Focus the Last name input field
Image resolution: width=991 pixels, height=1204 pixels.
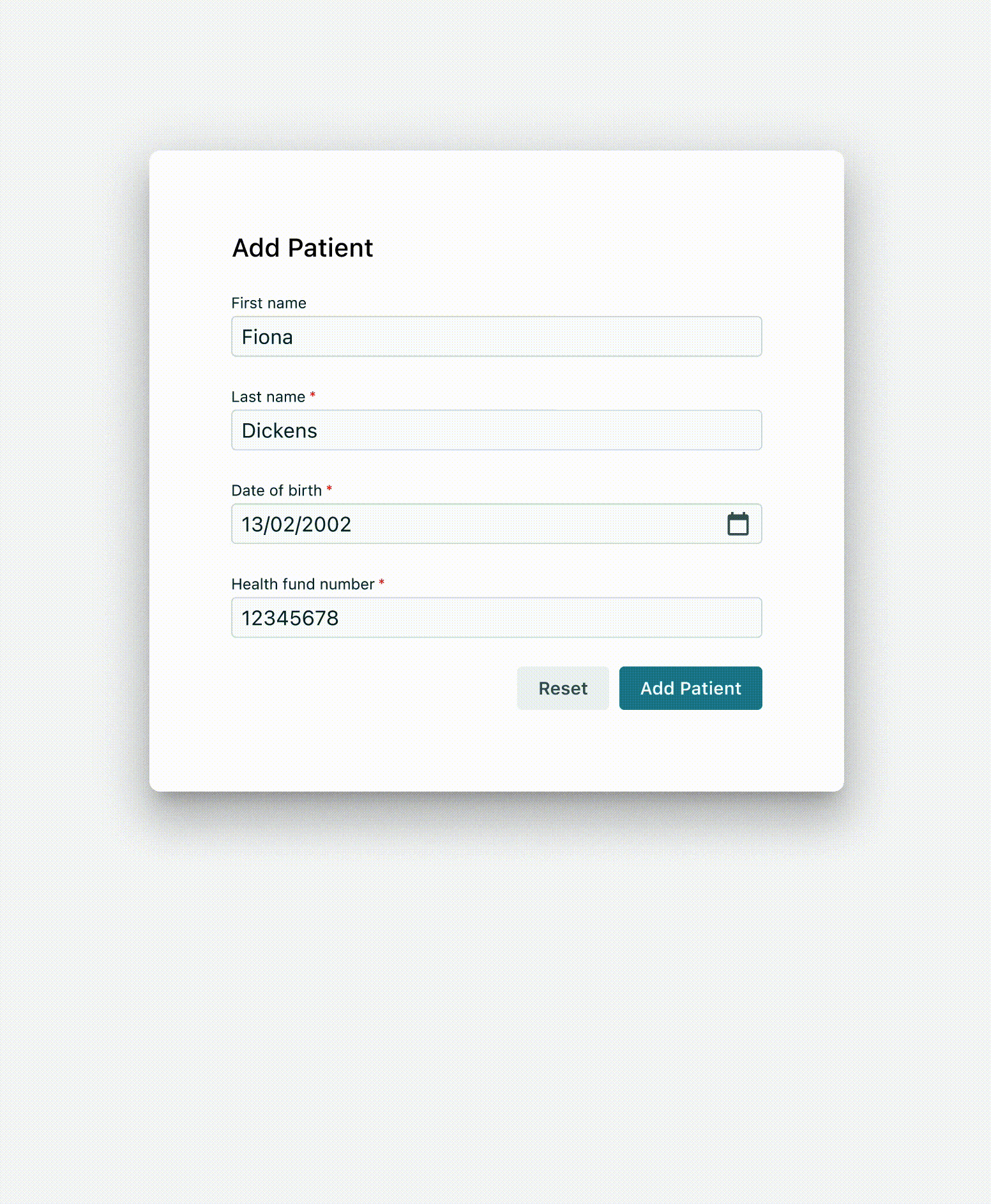496,430
